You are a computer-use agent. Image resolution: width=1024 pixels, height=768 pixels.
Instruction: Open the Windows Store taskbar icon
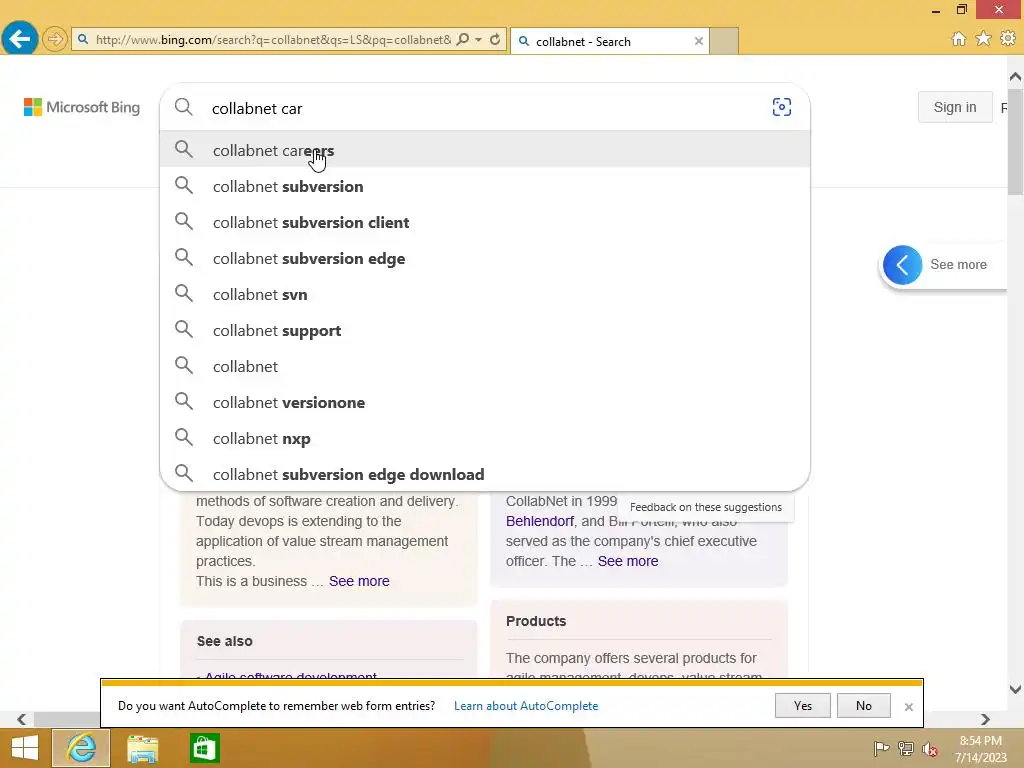pos(204,748)
